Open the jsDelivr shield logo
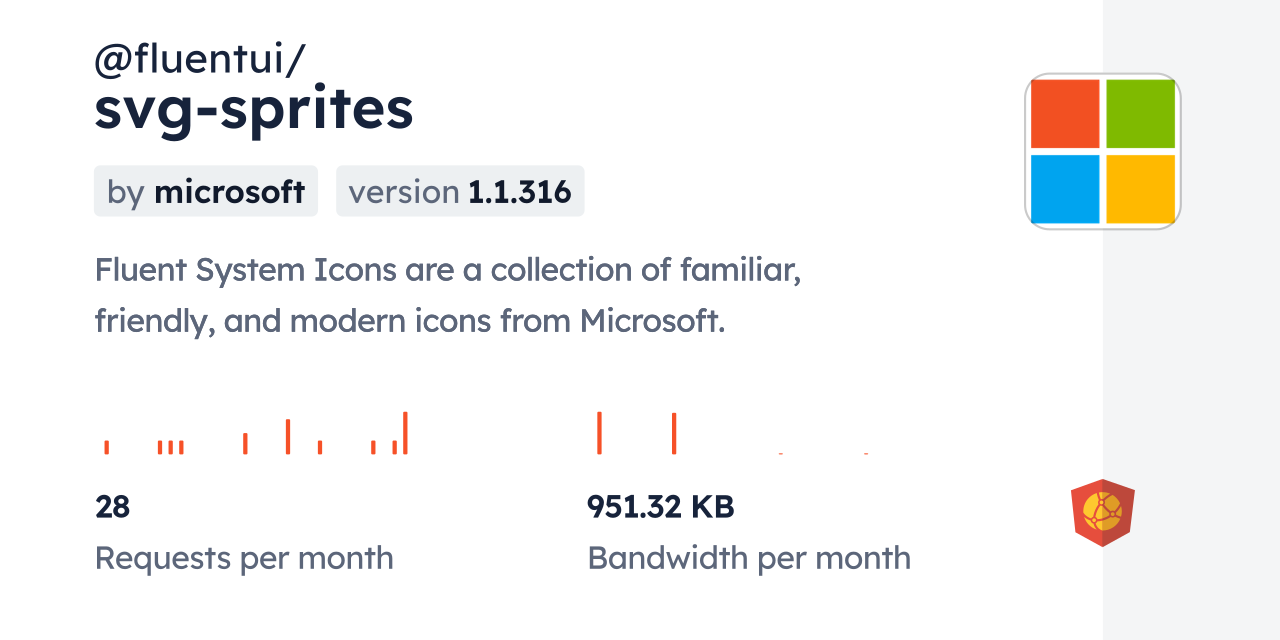 pyautogui.click(x=1102, y=513)
